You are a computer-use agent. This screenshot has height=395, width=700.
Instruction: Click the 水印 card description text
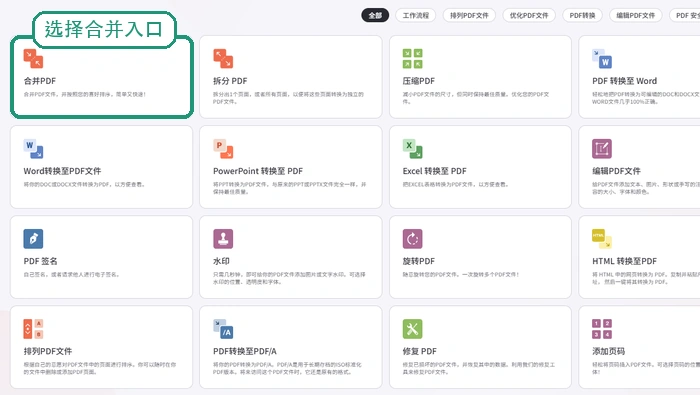[x=289, y=278]
